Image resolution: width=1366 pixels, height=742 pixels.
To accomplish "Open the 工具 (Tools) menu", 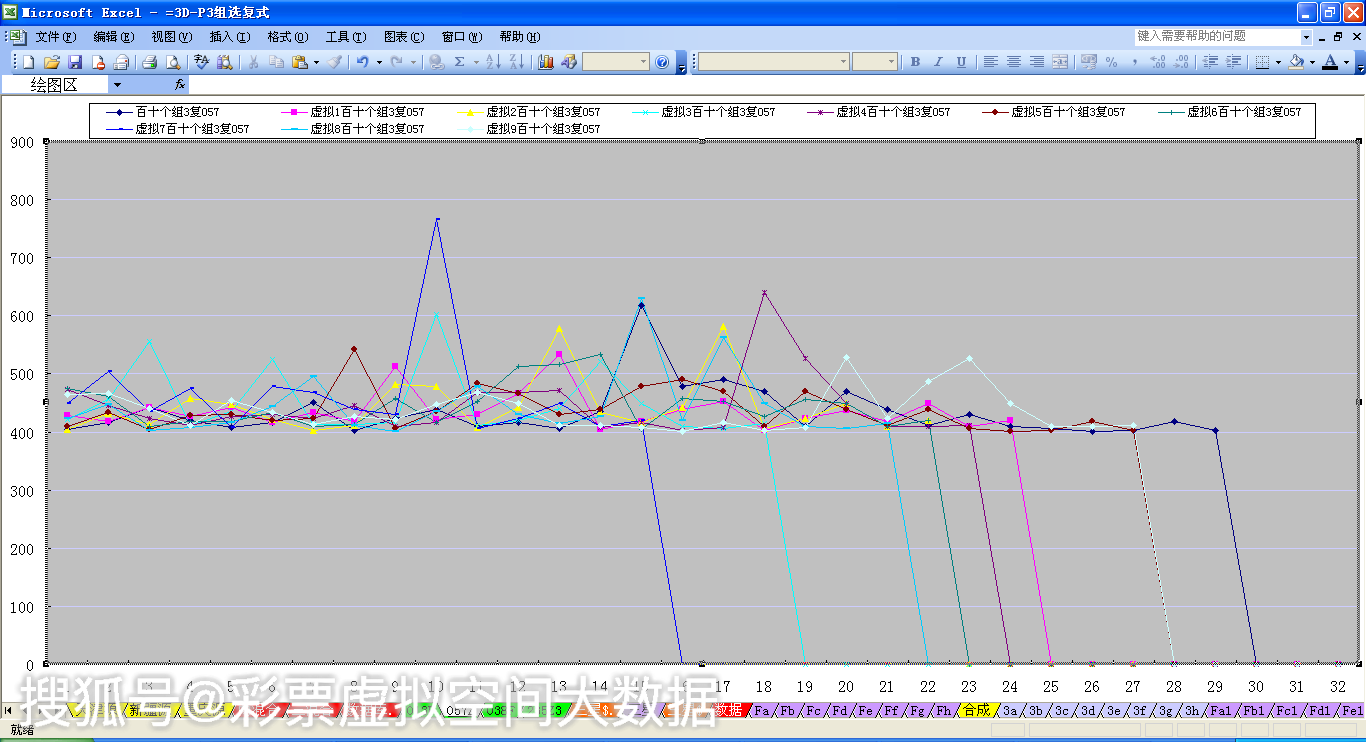I will tap(346, 37).
